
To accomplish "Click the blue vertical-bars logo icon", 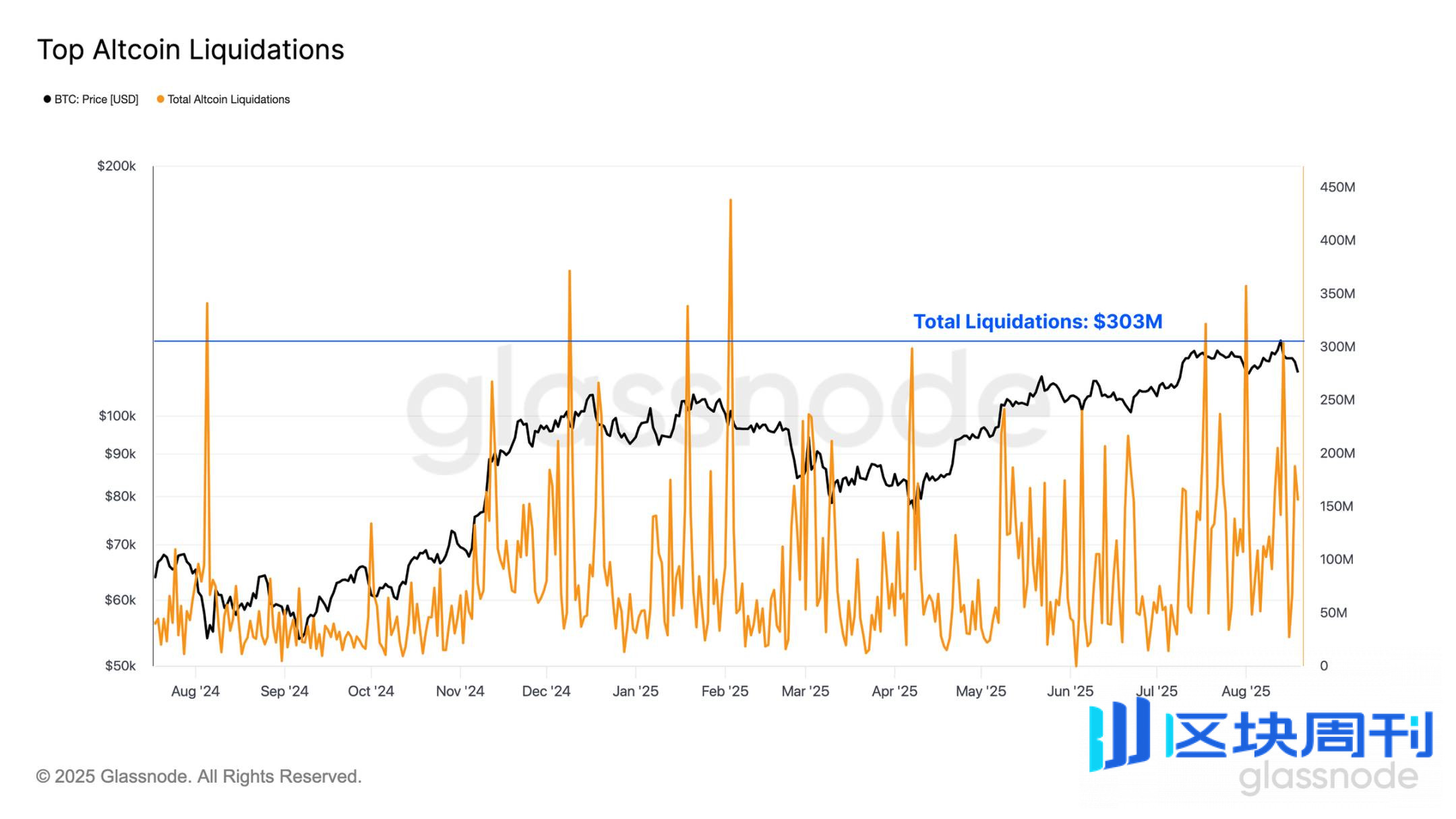I will coord(1120,735).
